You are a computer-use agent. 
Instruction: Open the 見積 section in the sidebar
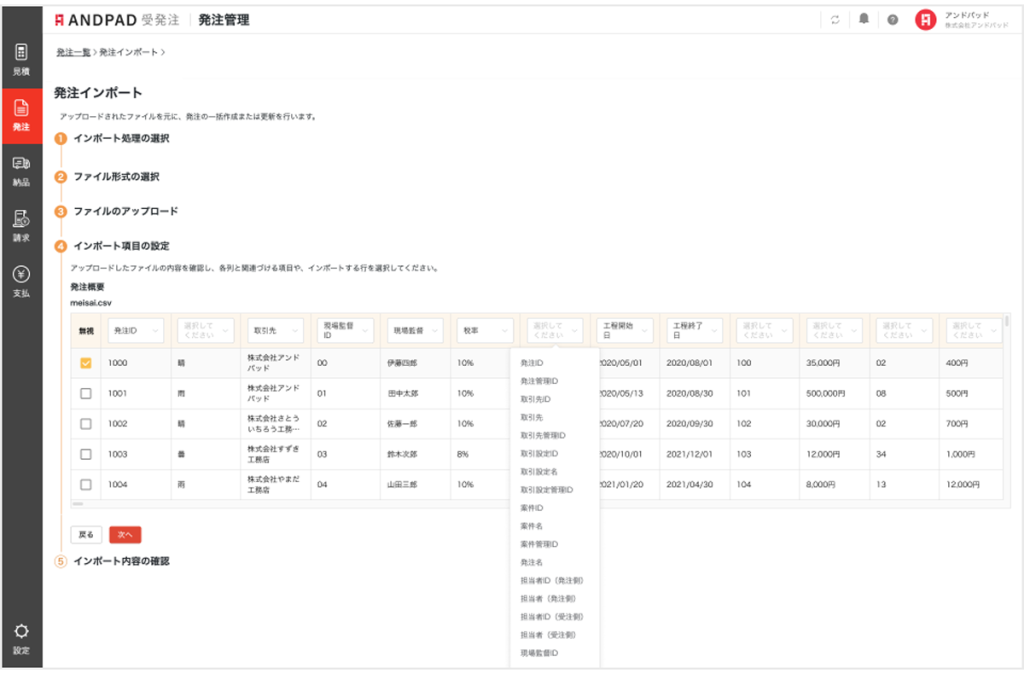21,62
